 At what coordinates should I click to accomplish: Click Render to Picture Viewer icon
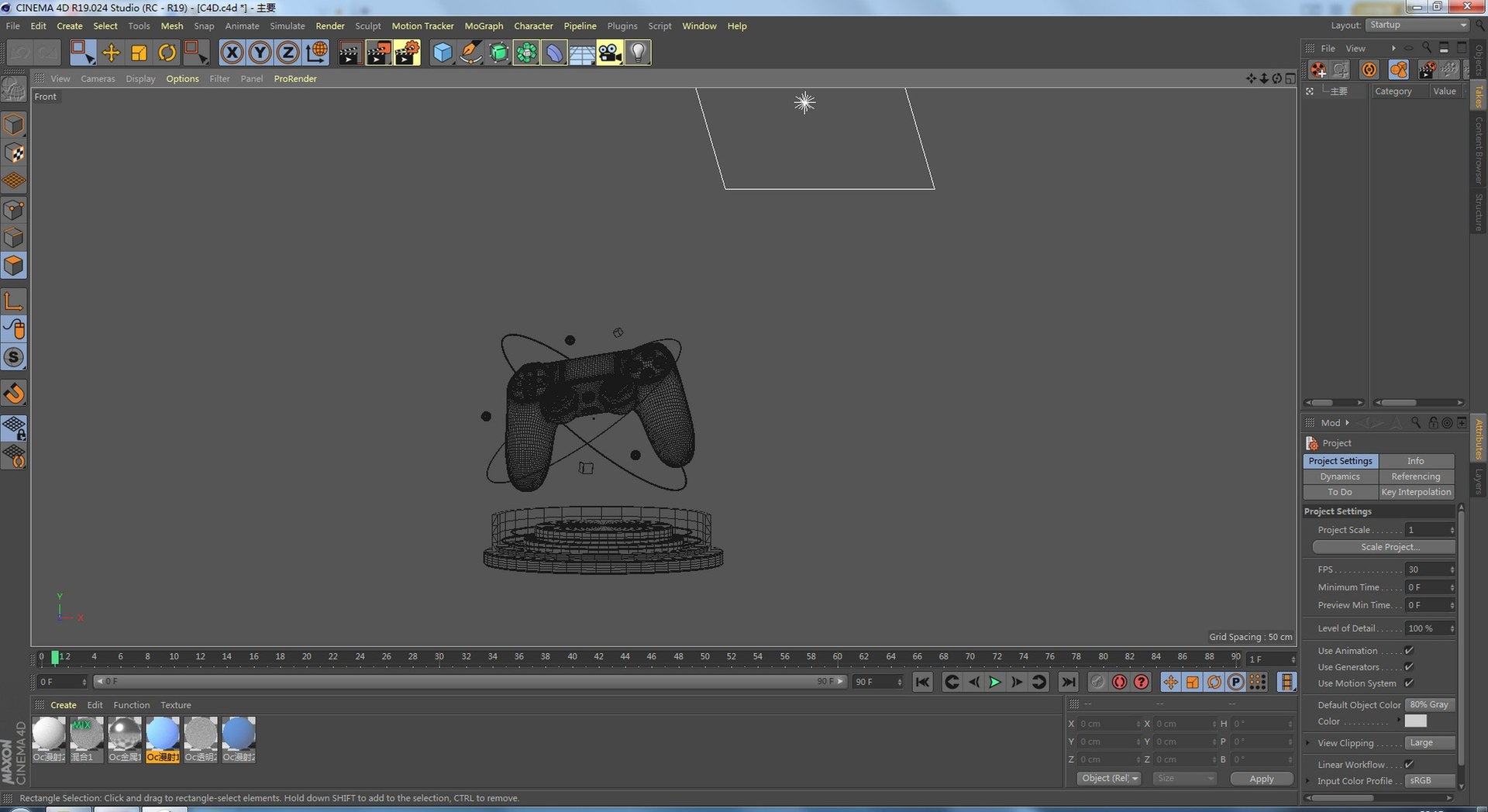coord(378,53)
